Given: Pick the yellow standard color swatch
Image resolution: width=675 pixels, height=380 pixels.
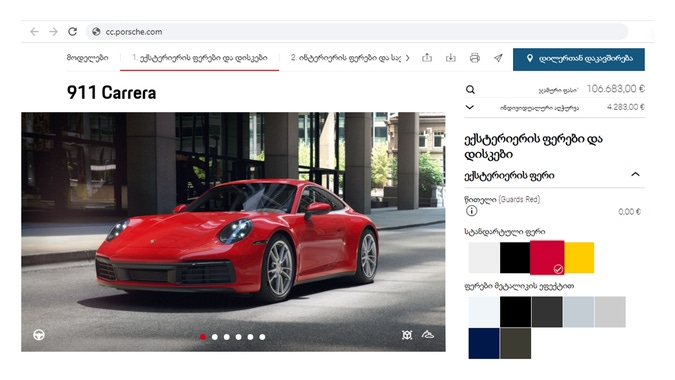Looking at the screenshot, I should 579,257.
